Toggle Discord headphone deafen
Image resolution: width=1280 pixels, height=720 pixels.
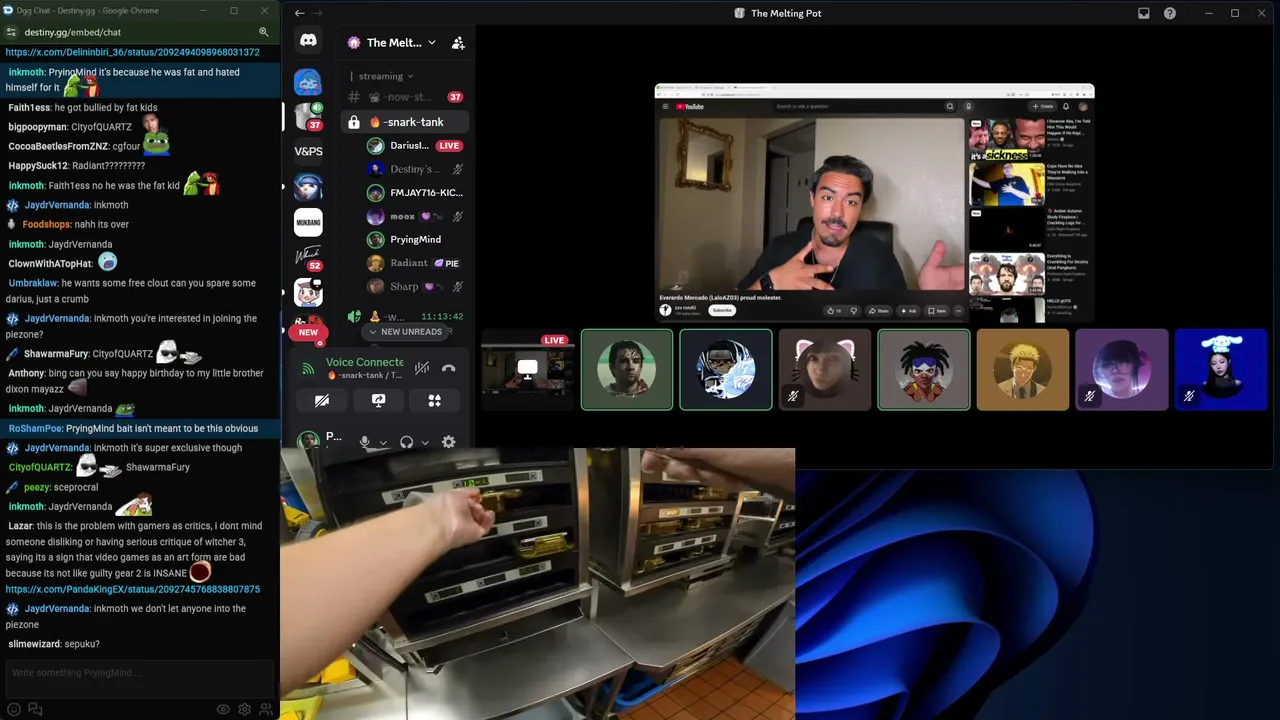click(x=407, y=442)
